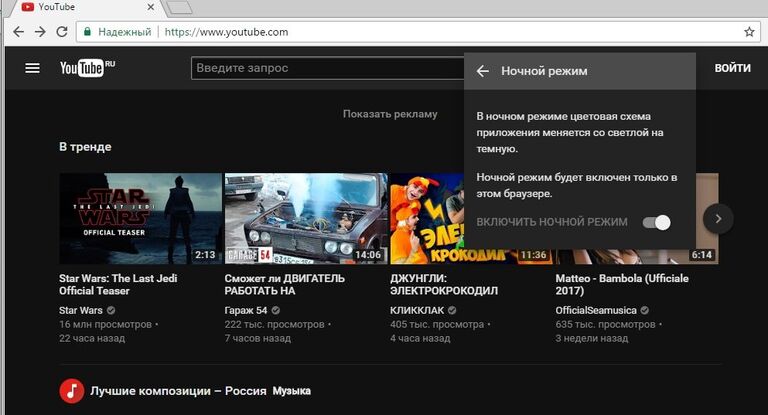
Task: Click the YouTube RU logo
Action: (87, 68)
